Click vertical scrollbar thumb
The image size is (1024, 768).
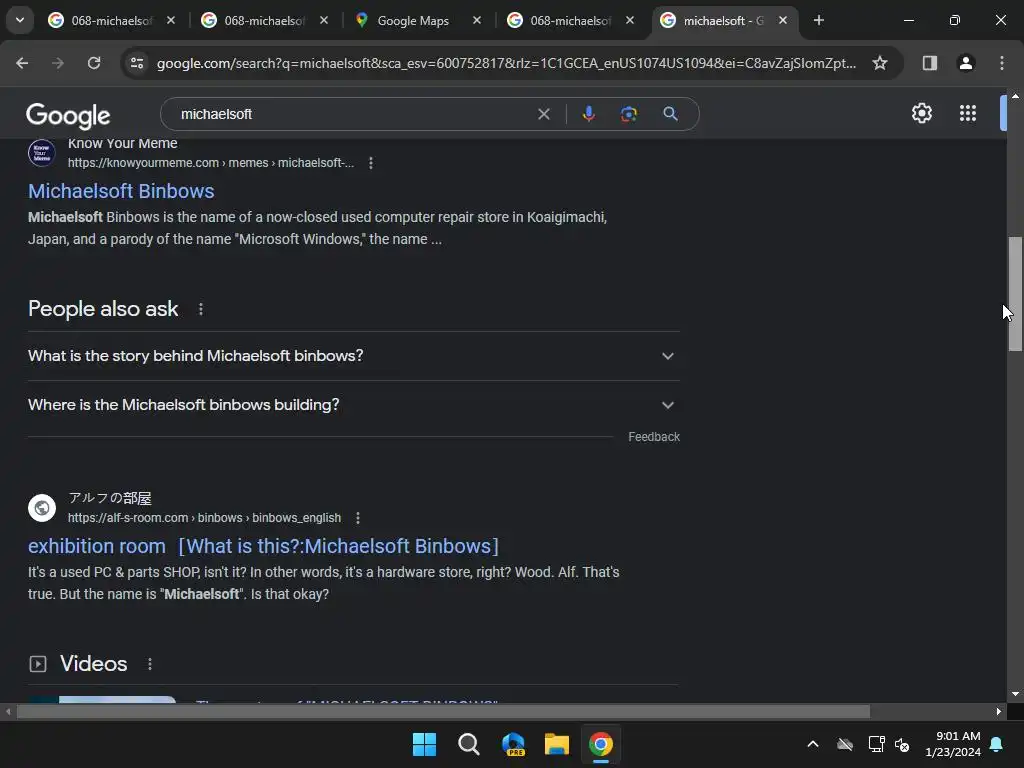pyautogui.click(x=1015, y=294)
